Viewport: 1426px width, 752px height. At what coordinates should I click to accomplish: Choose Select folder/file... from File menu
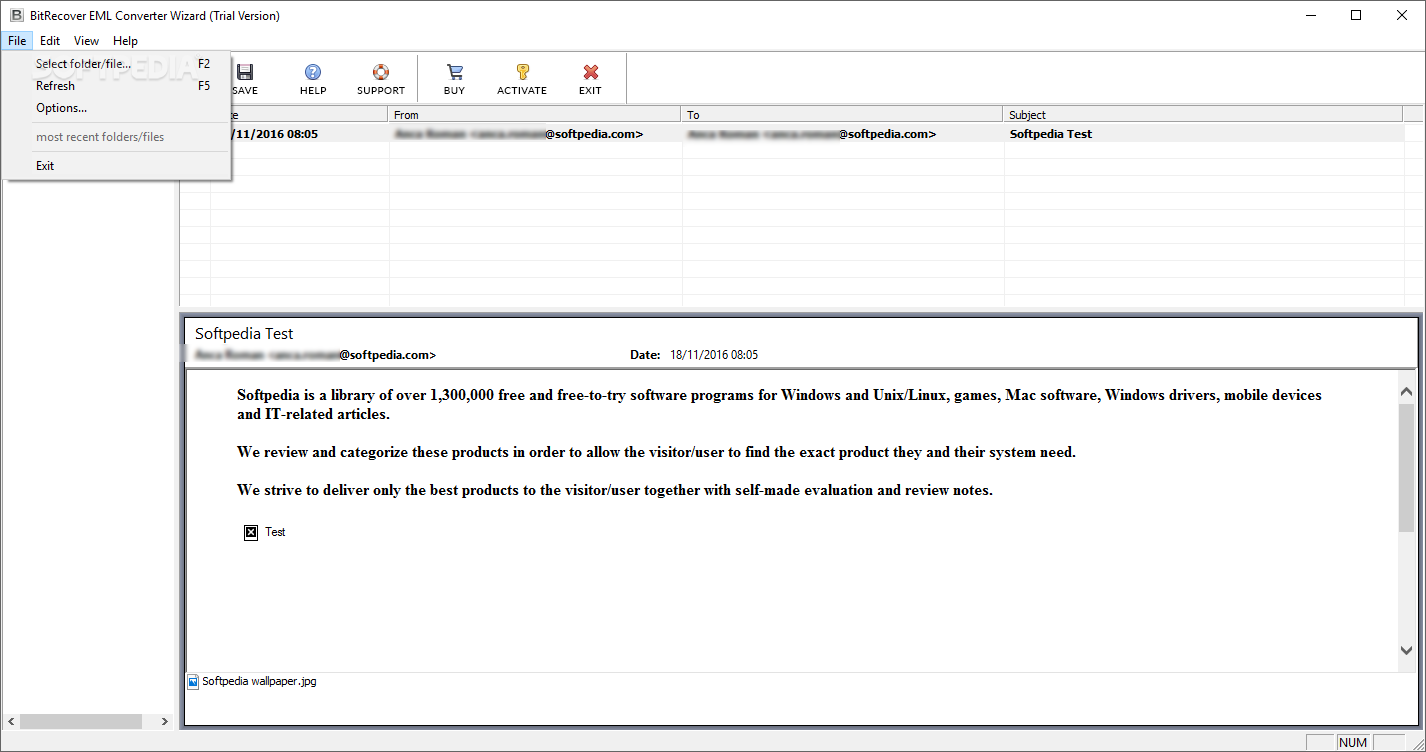[x=117, y=64]
